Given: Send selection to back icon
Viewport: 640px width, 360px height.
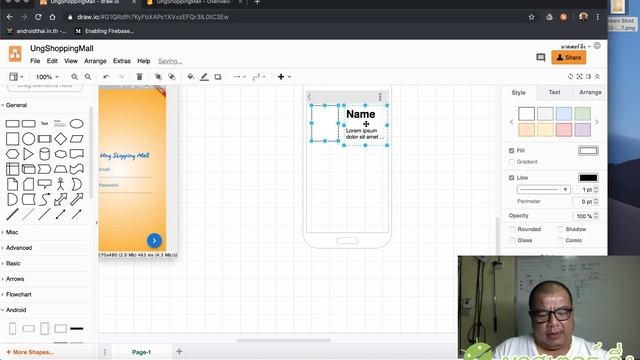Looking at the screenshot, I should 172,77.
